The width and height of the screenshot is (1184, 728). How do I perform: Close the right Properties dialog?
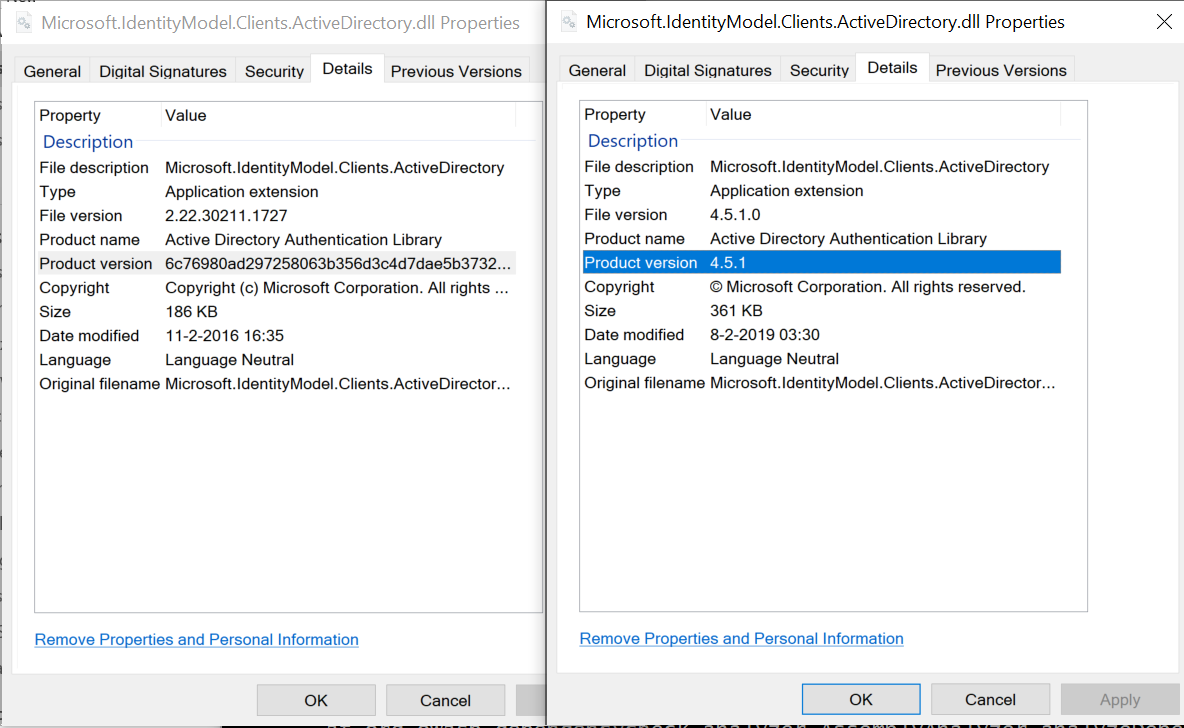pos(1163,20)
